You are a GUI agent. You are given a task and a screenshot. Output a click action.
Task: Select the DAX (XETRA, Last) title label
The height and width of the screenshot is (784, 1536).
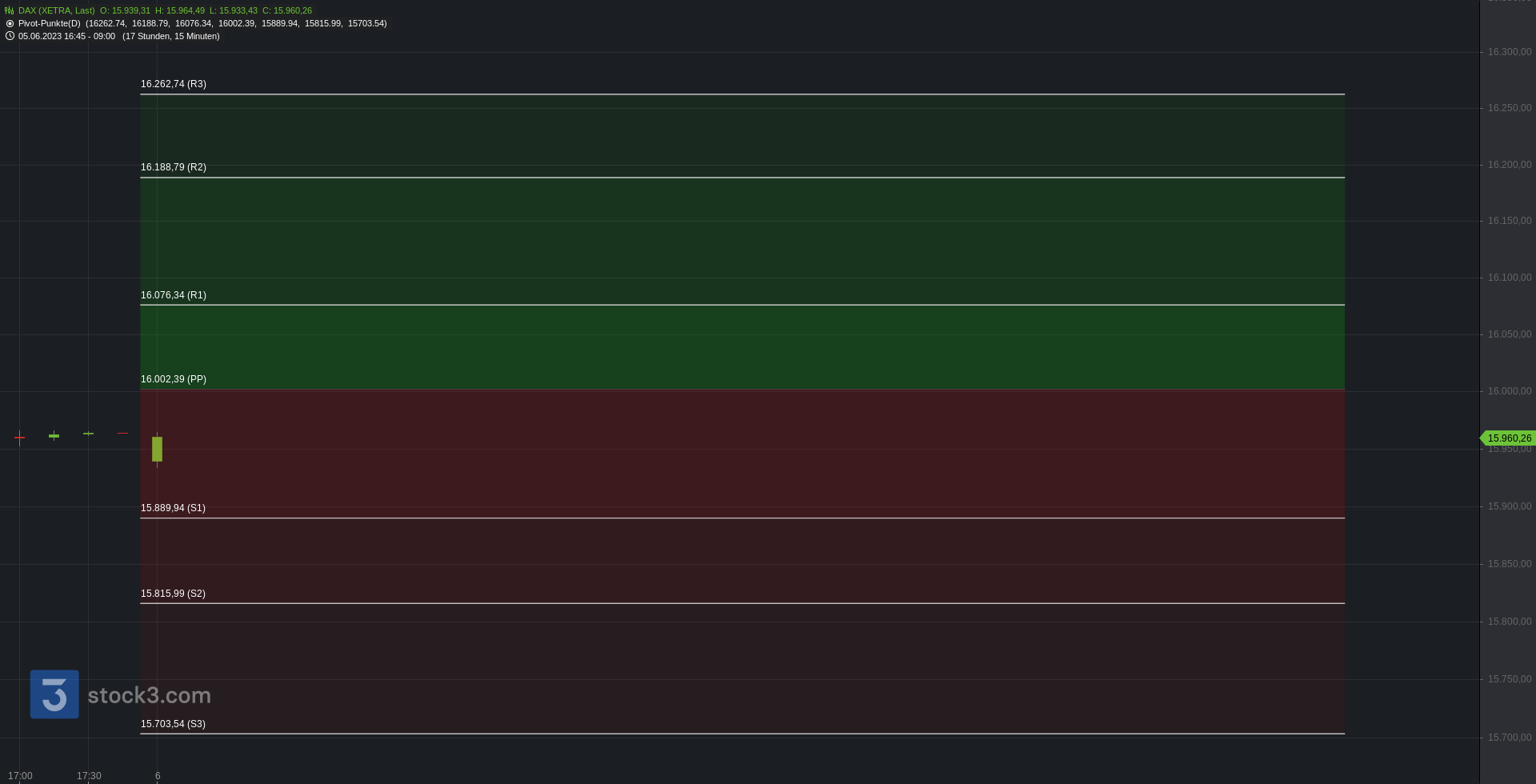[x=57, y=10]
